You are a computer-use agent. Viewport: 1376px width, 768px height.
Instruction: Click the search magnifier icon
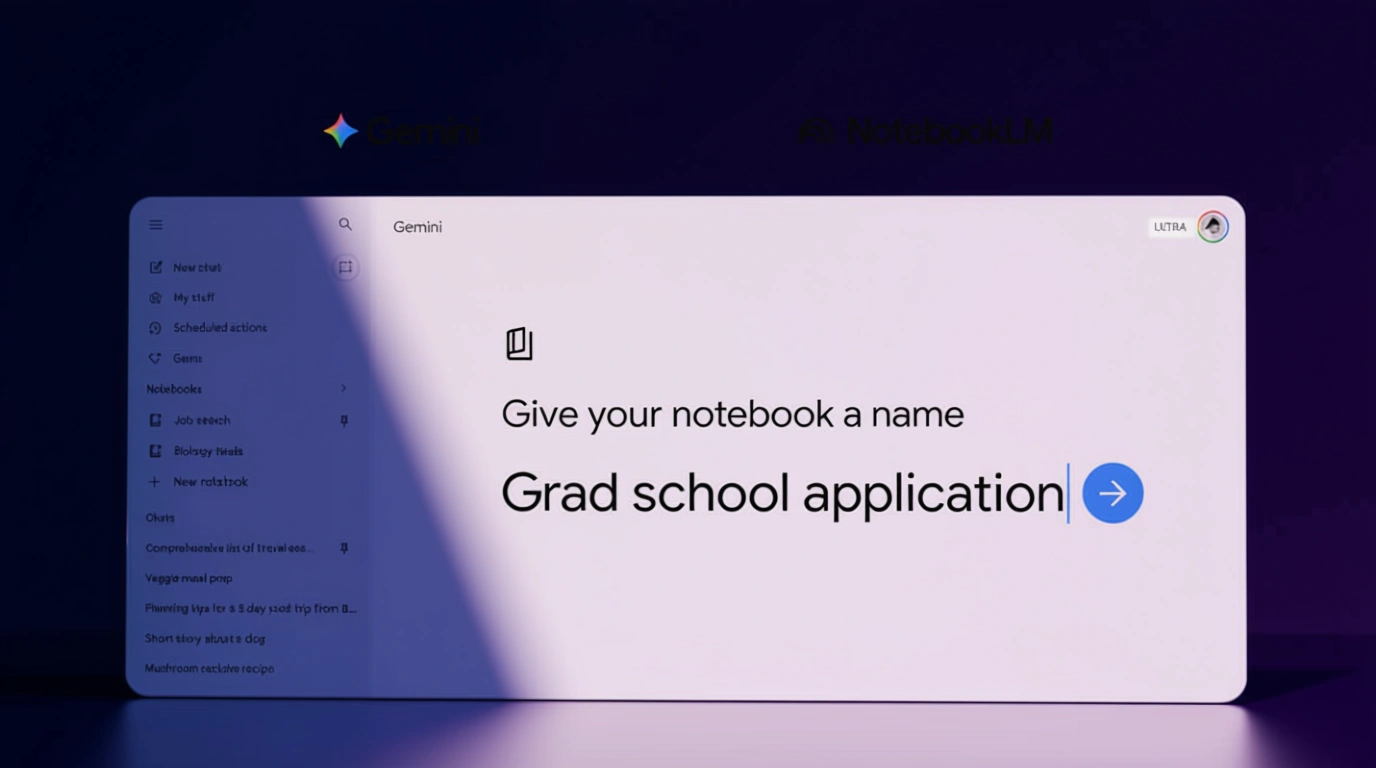click(345, 225)
